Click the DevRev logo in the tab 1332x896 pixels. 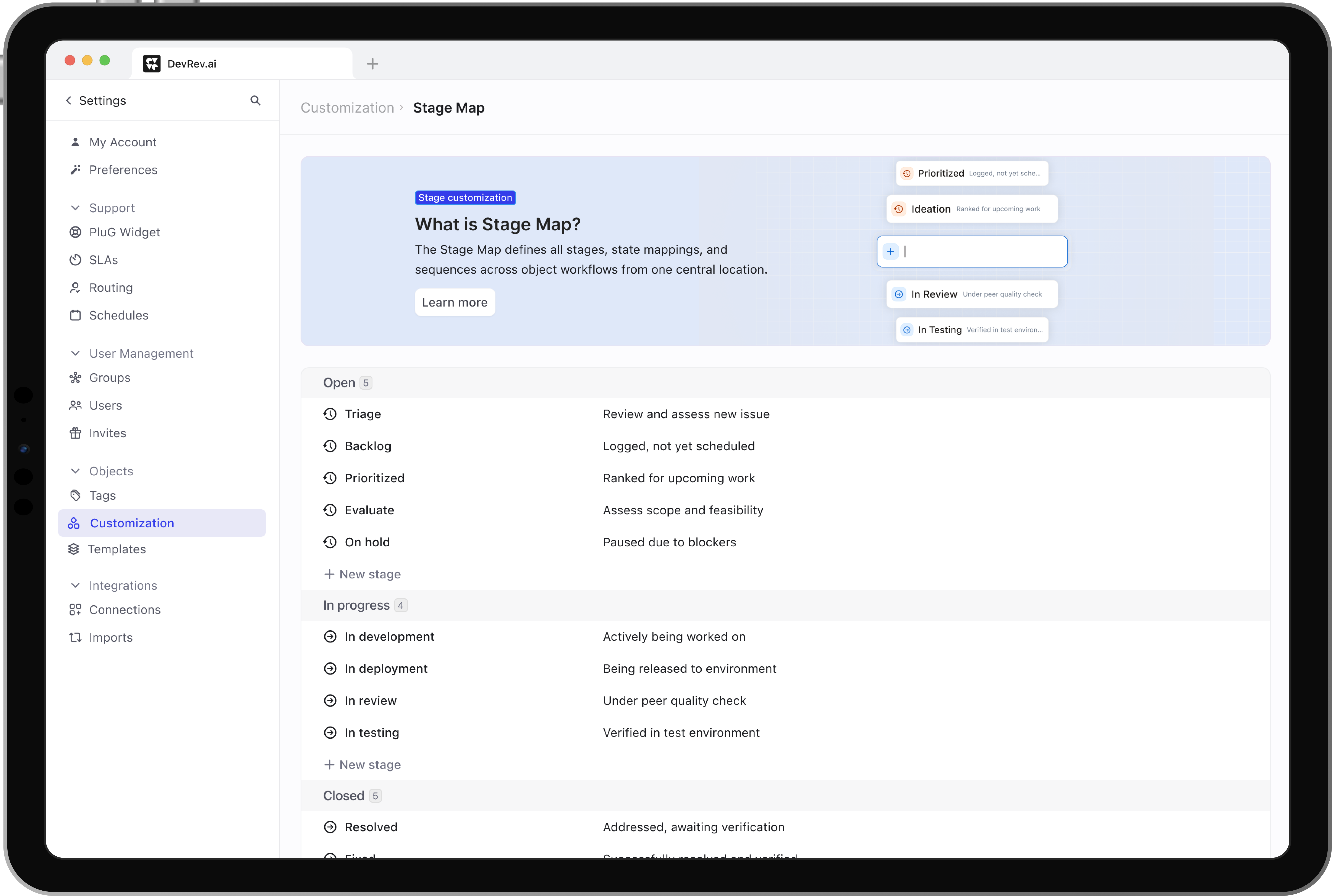[x=152, y=63]
